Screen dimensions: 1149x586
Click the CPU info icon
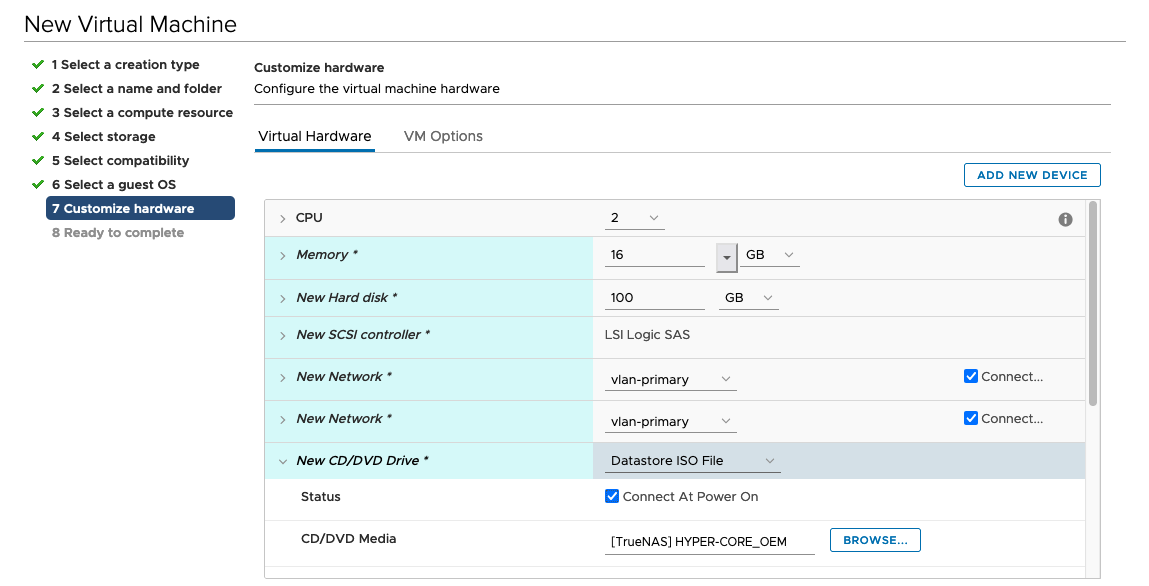tap(1065, 219)
